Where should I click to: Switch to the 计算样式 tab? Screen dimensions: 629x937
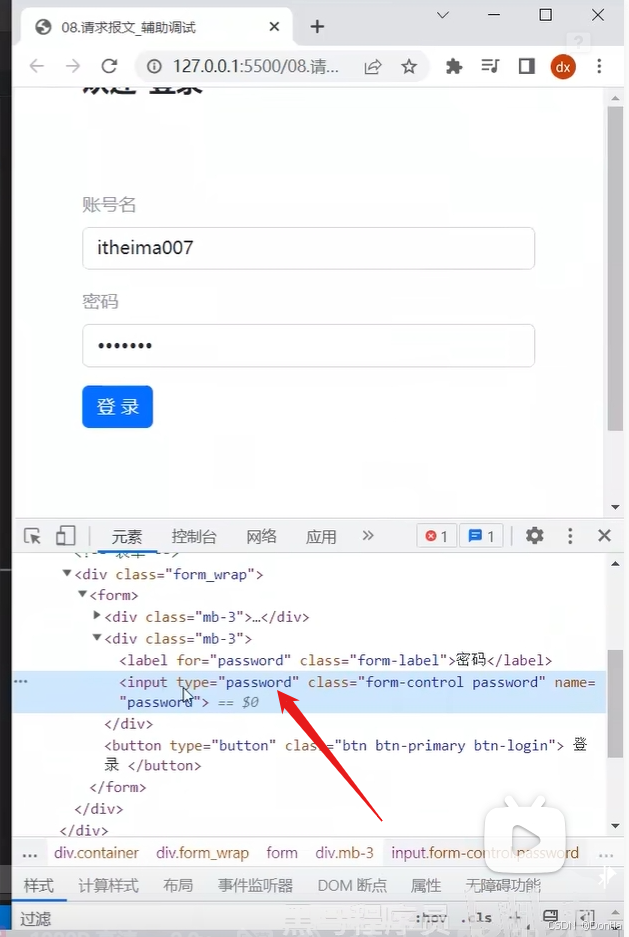tap(108, 885)
